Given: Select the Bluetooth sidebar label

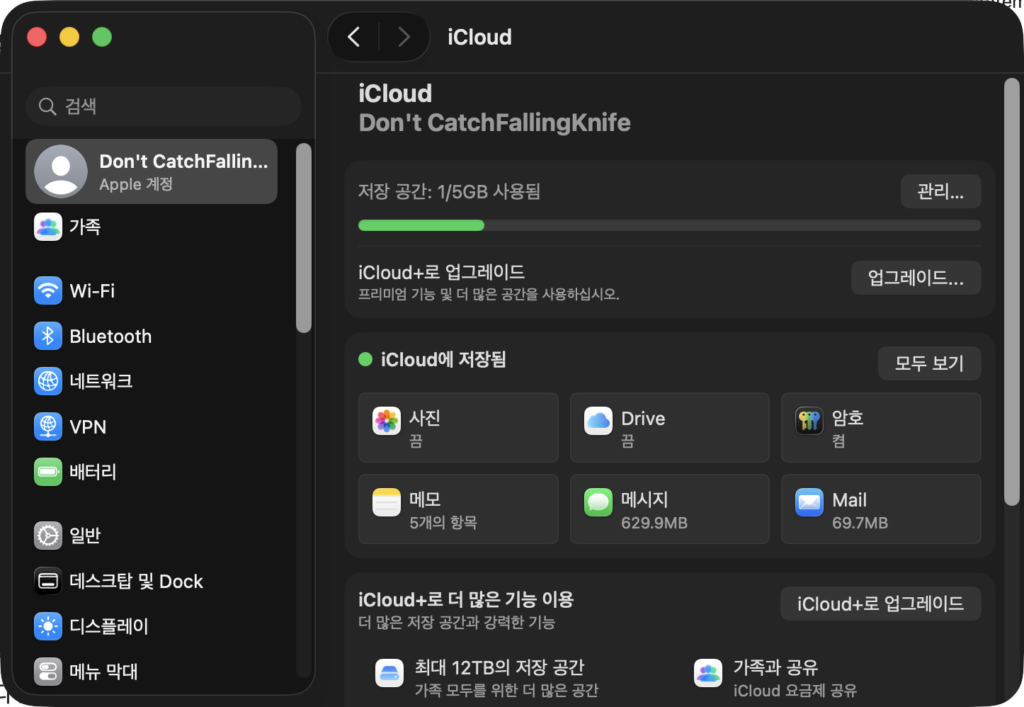Looking at the screenshot, I should pos(110,336).
